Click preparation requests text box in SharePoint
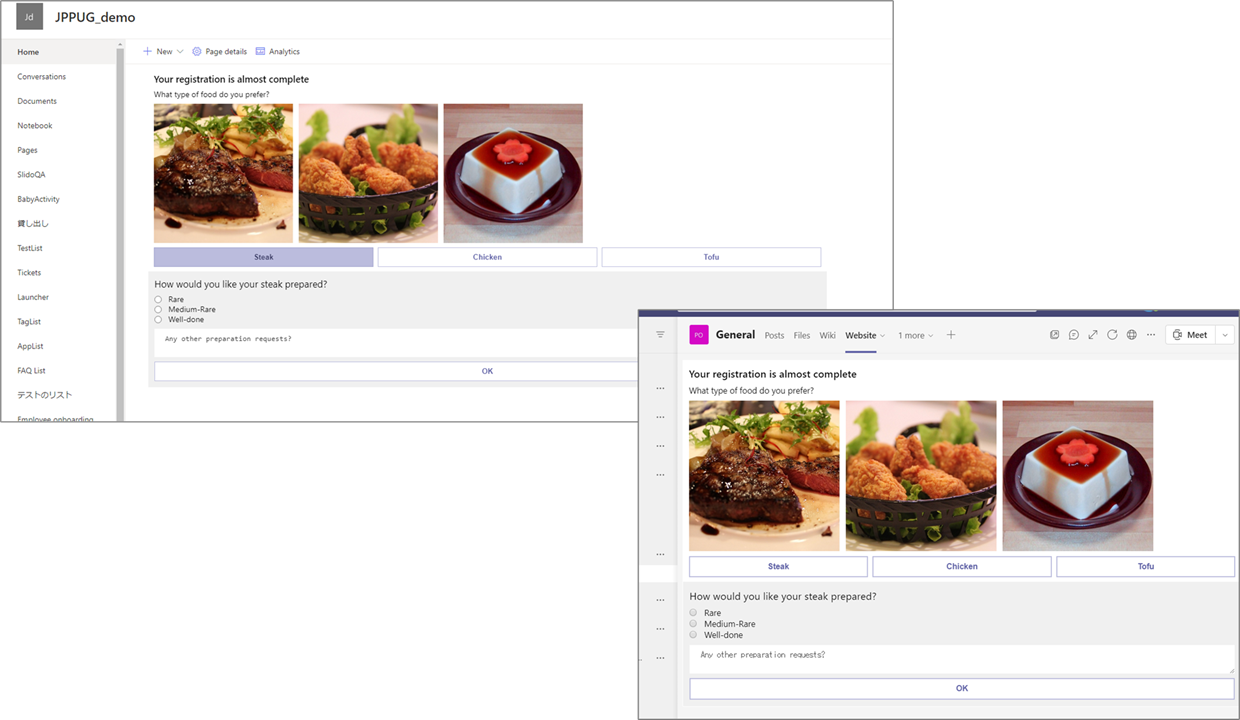The width and height of the screenshot is (1240, 720). pyautogui.click(x=396, y=342)
